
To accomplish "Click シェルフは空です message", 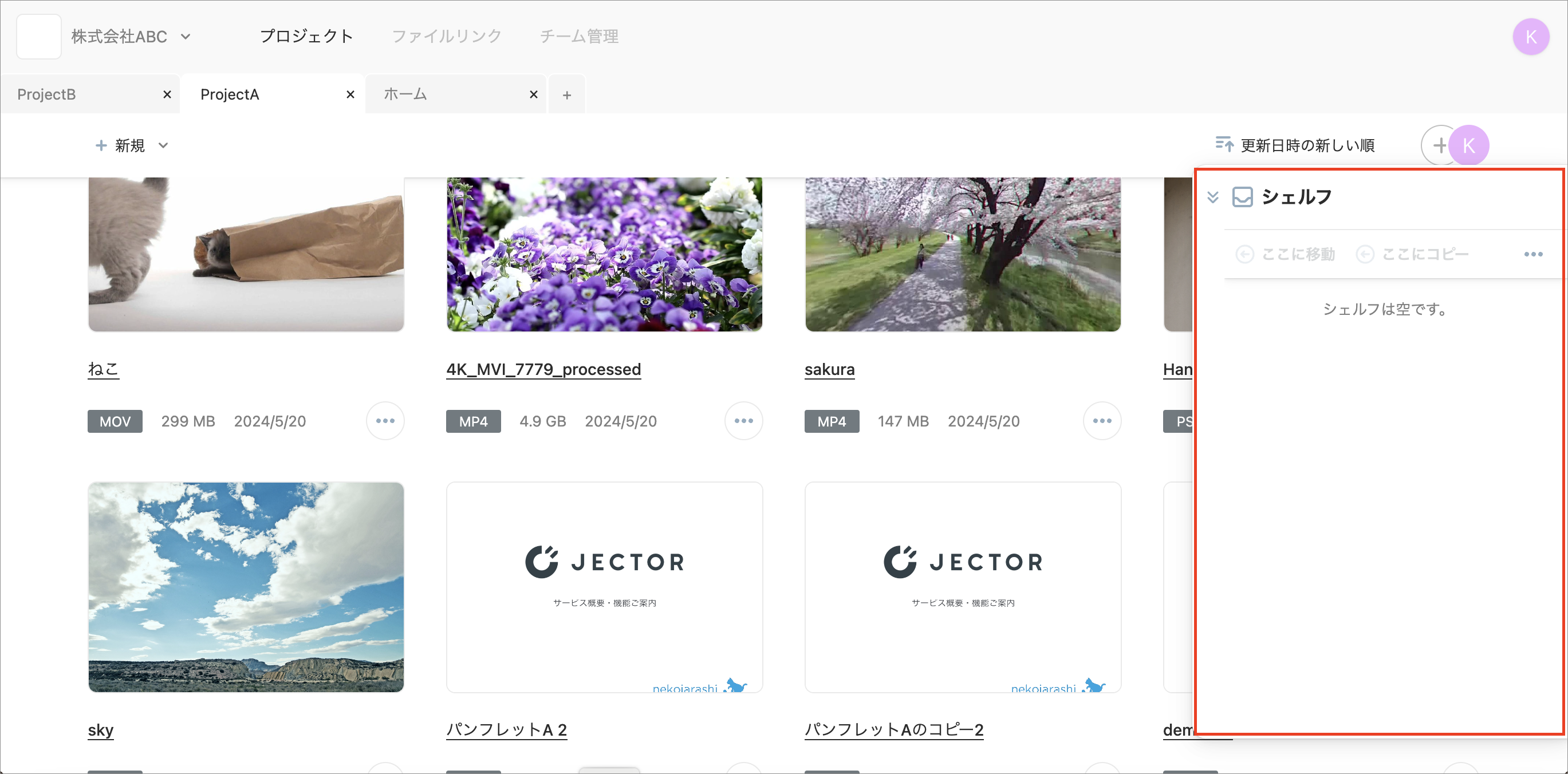I will [x=1385, y=309].
